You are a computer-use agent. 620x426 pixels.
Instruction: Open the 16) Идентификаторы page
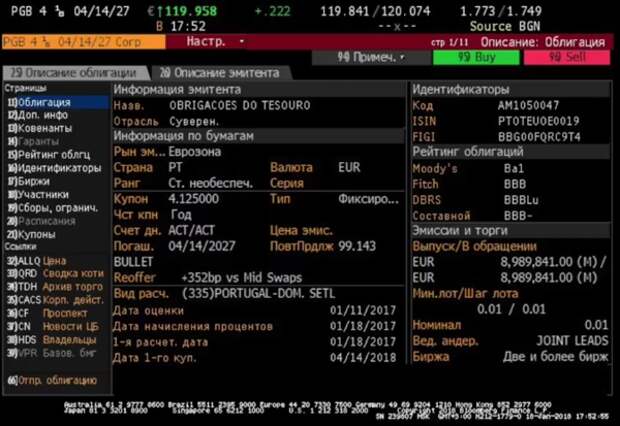point(55,168)
